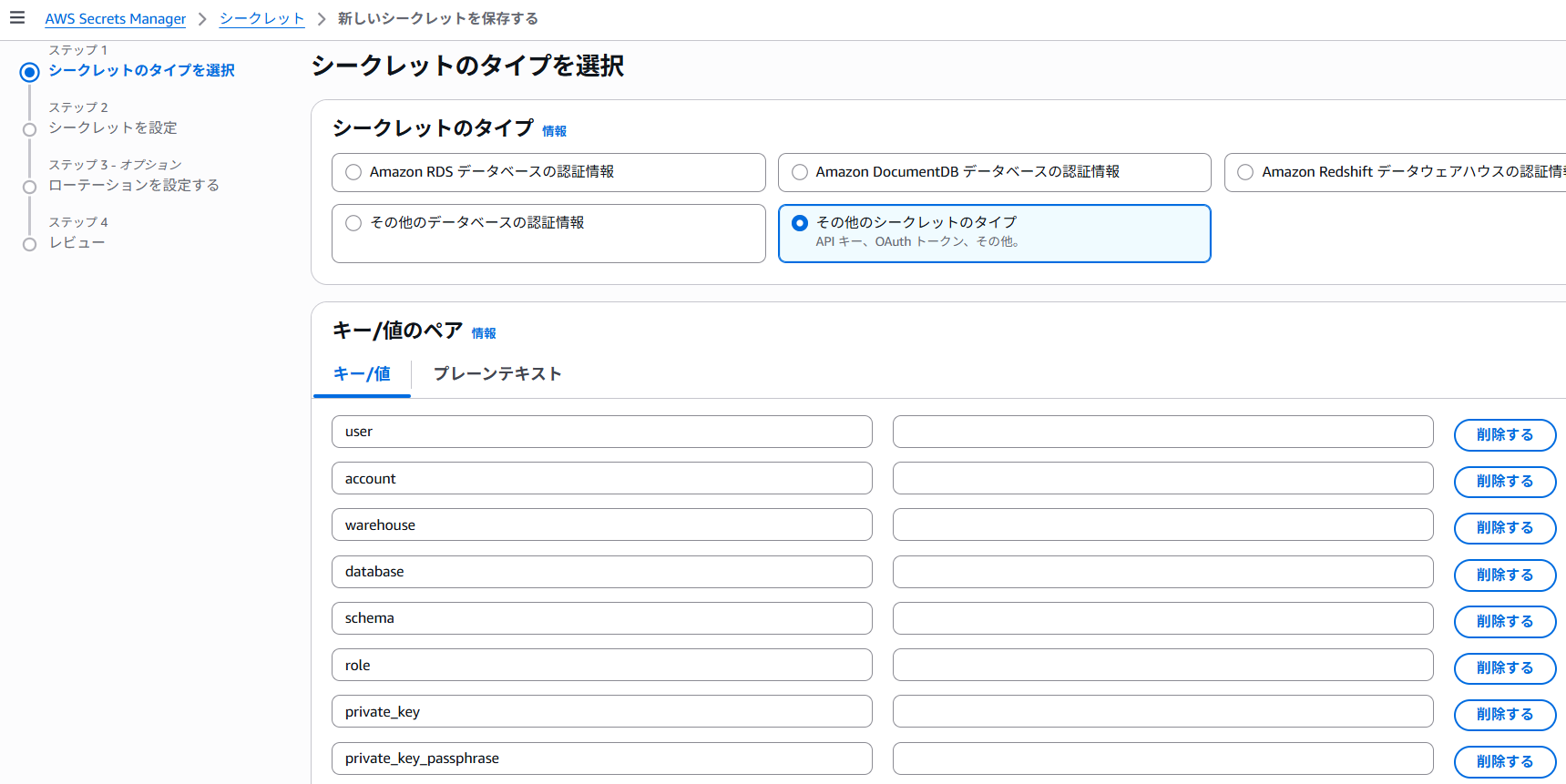Delete the warehouse row with 削除する
The height and width of the screenshot is (784, 1566).
click(x=1505, y=528)
